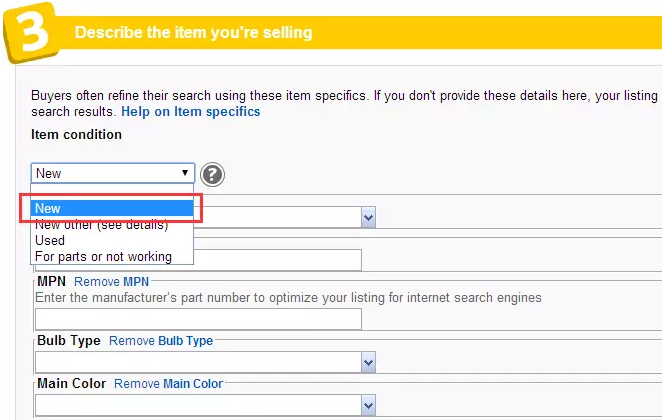The image size is (662, 420).
Task: Click Remove Bulb Type link
Action: 161,341
